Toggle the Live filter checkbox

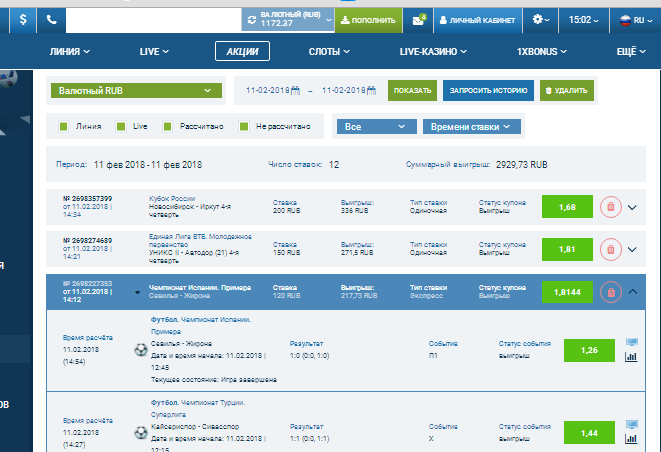point(121,127)
